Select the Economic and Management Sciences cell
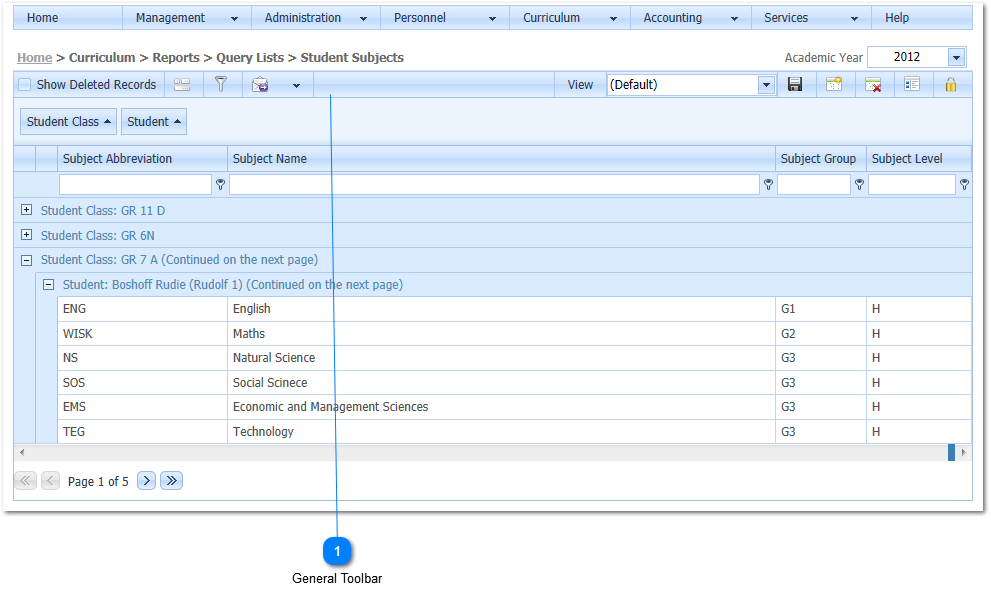The image size is (991, 602). (501, 407)
